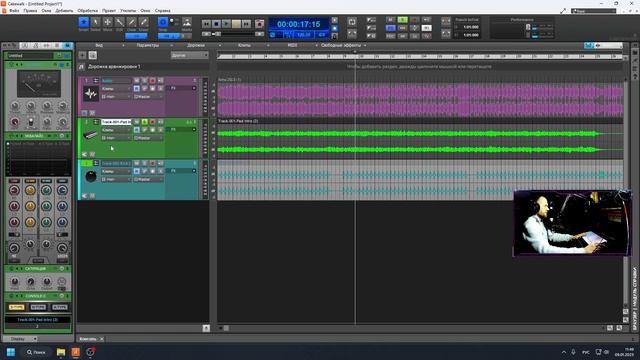
Task: Click the Rewind to start transport button
Action: (x=207, y=24)
